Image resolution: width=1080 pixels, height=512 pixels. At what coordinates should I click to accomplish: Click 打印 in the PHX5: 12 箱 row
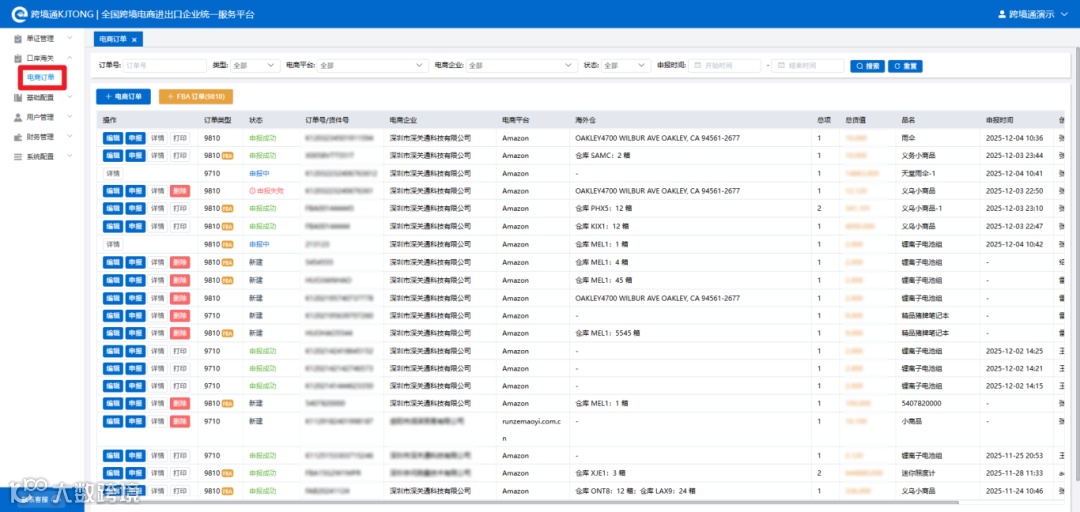tap(179, 209)
